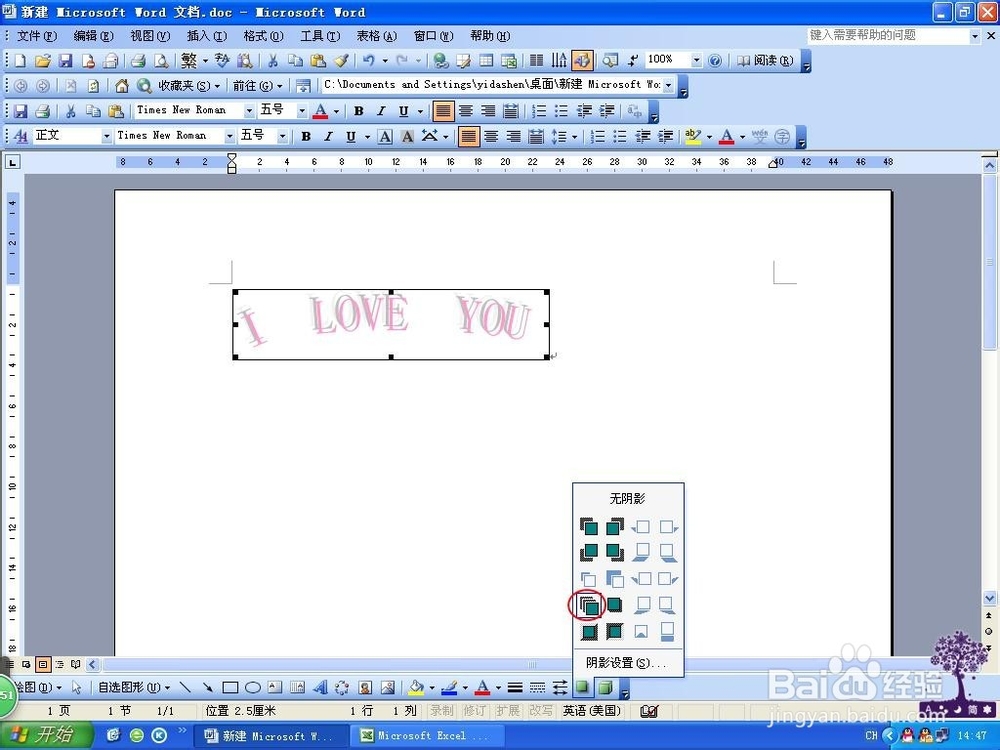
Task: Open the 绘图 Draw menu
Action: point(37,688)
